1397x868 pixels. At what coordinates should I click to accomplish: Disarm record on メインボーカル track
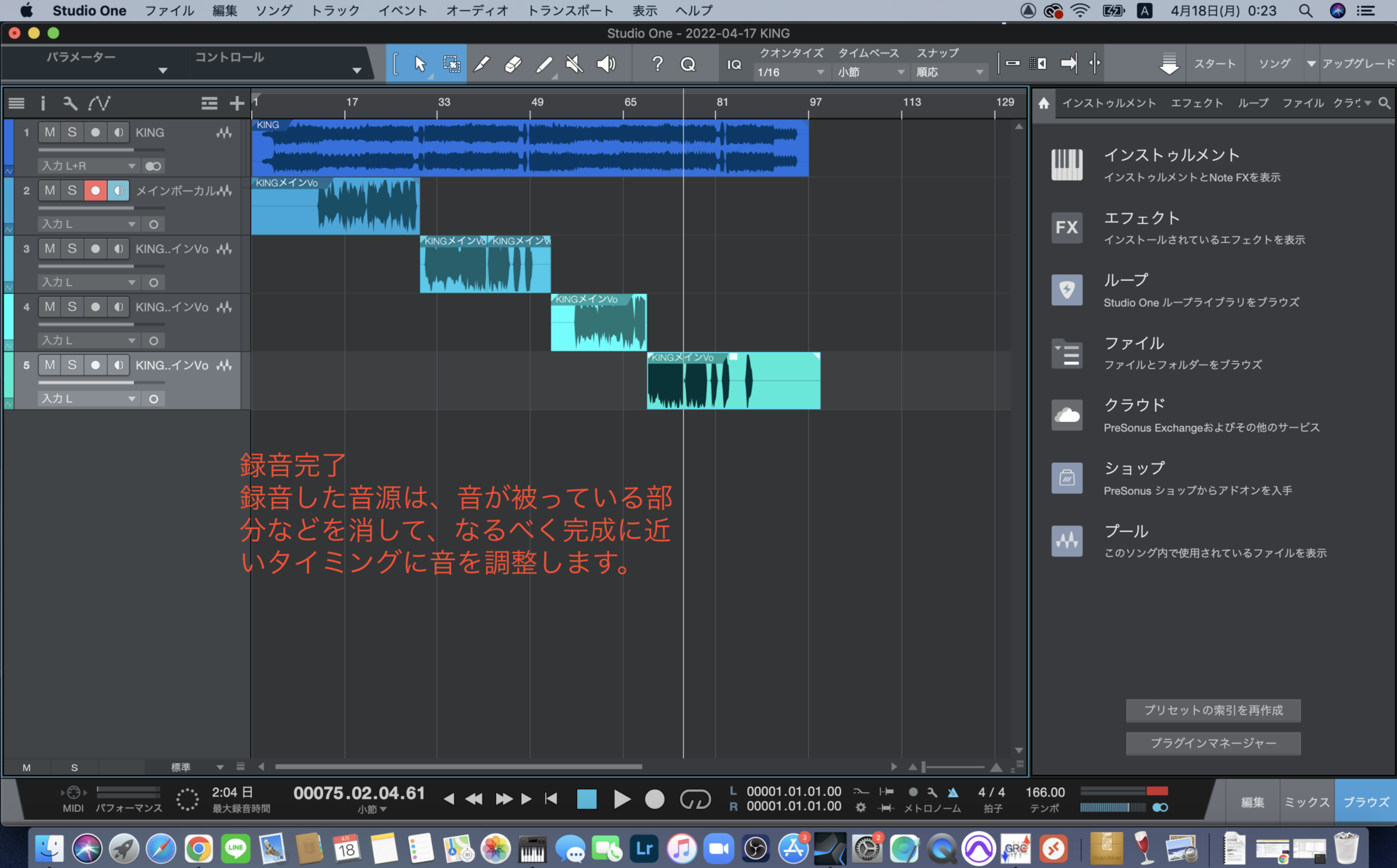coord(95,190)
